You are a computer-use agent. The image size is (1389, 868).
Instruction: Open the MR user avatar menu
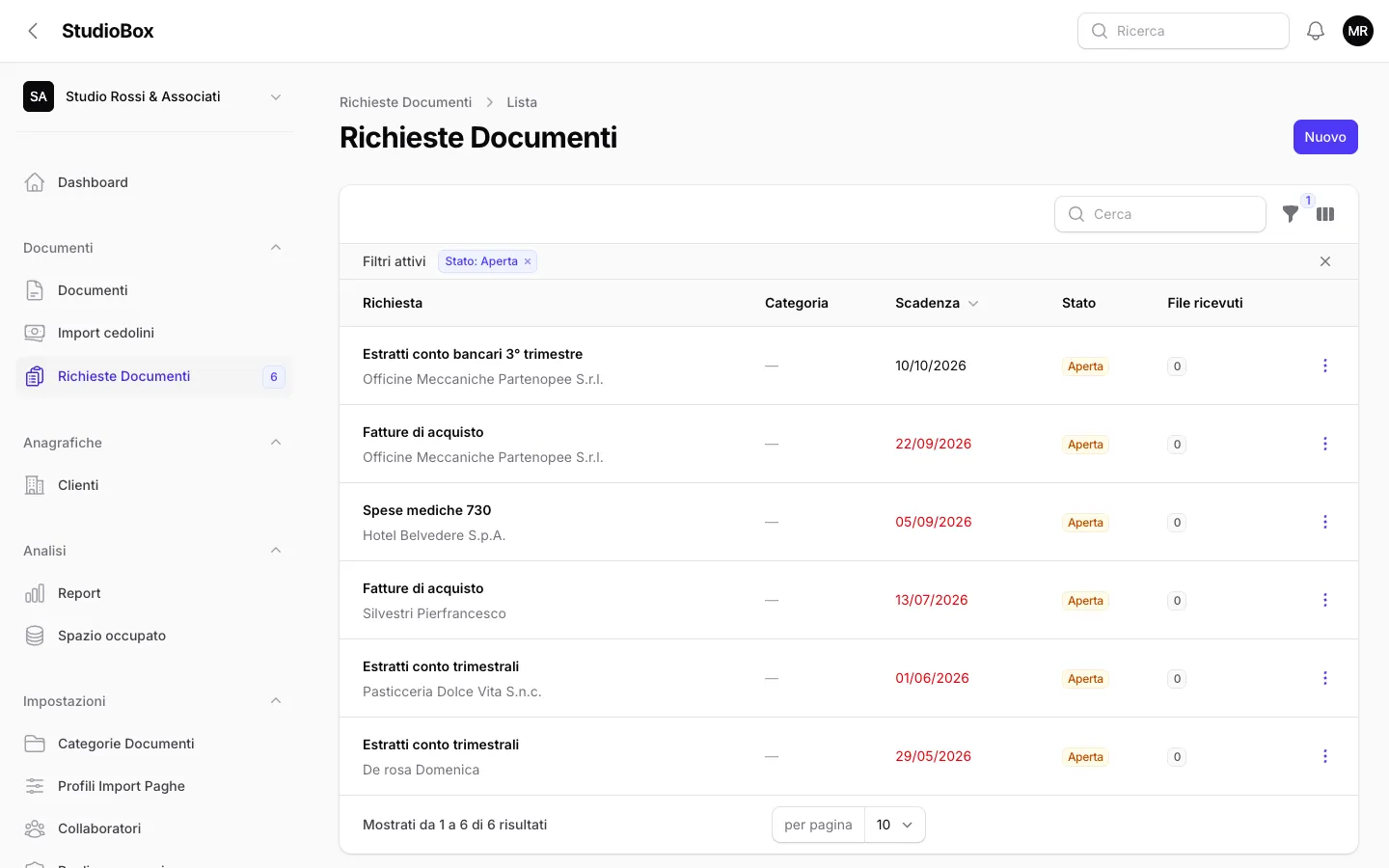point(1358,31)
